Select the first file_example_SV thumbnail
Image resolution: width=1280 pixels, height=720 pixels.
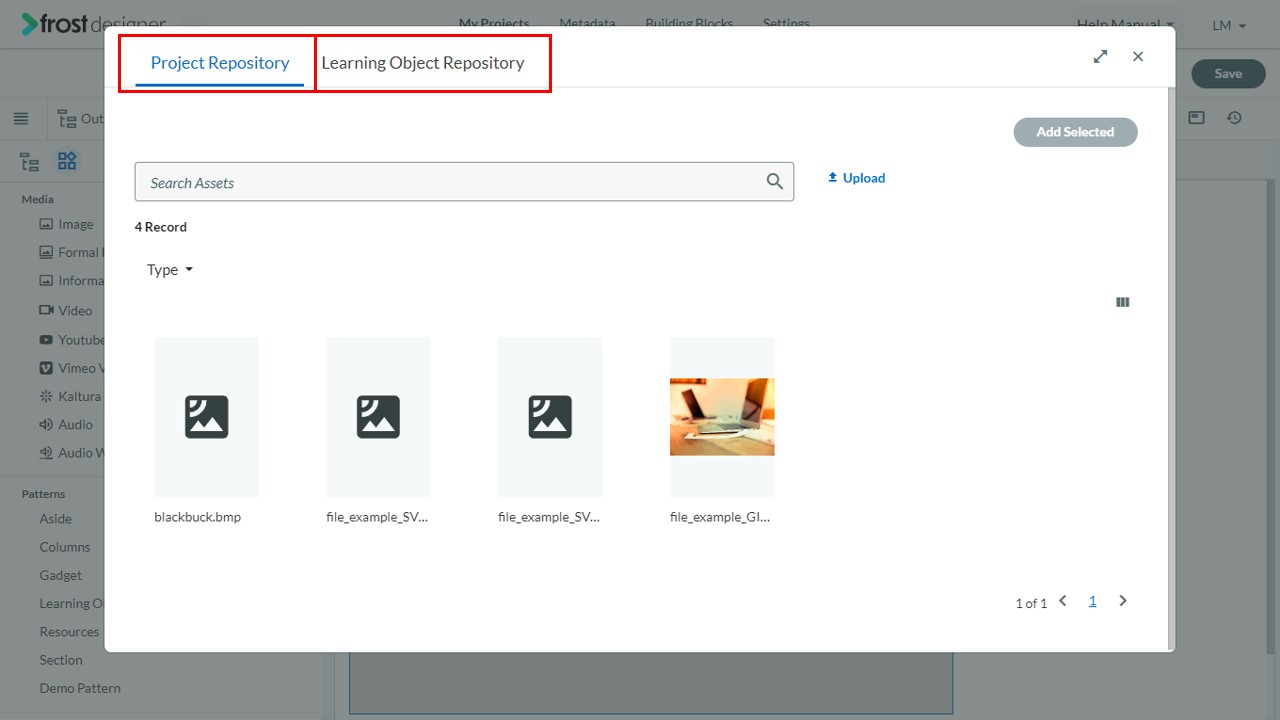click(x=378, y=417)
